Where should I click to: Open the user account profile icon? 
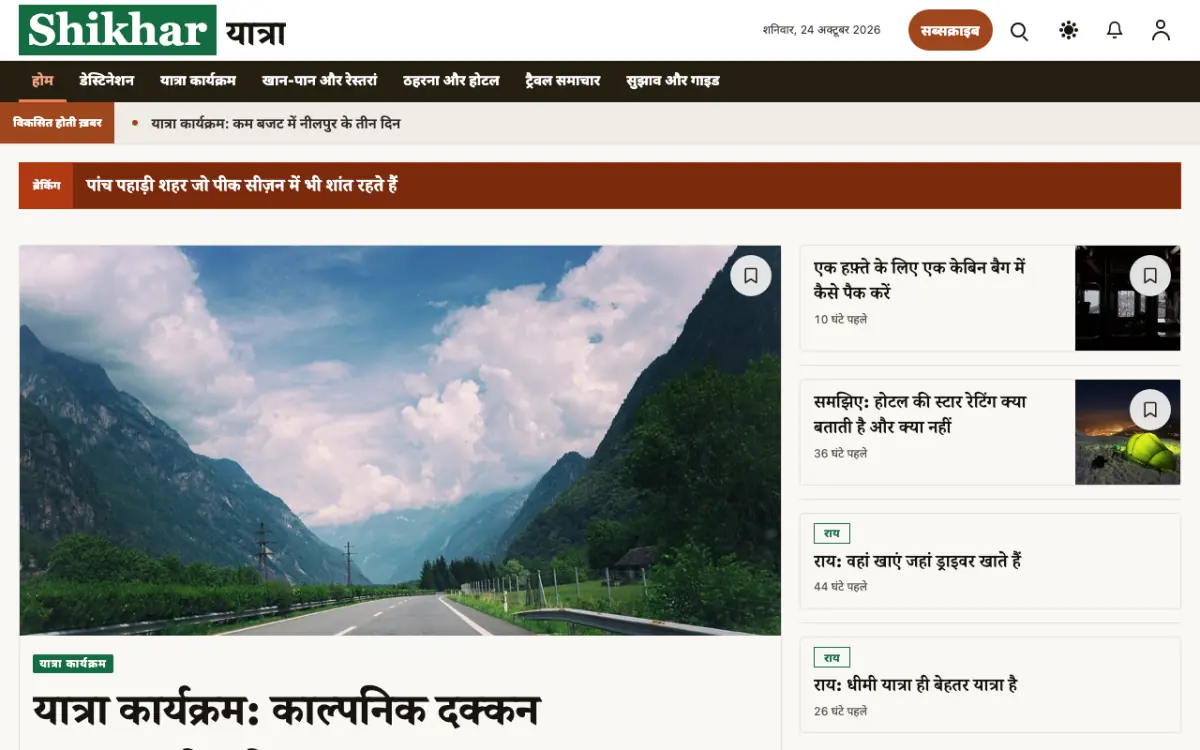click(1160, 31)
